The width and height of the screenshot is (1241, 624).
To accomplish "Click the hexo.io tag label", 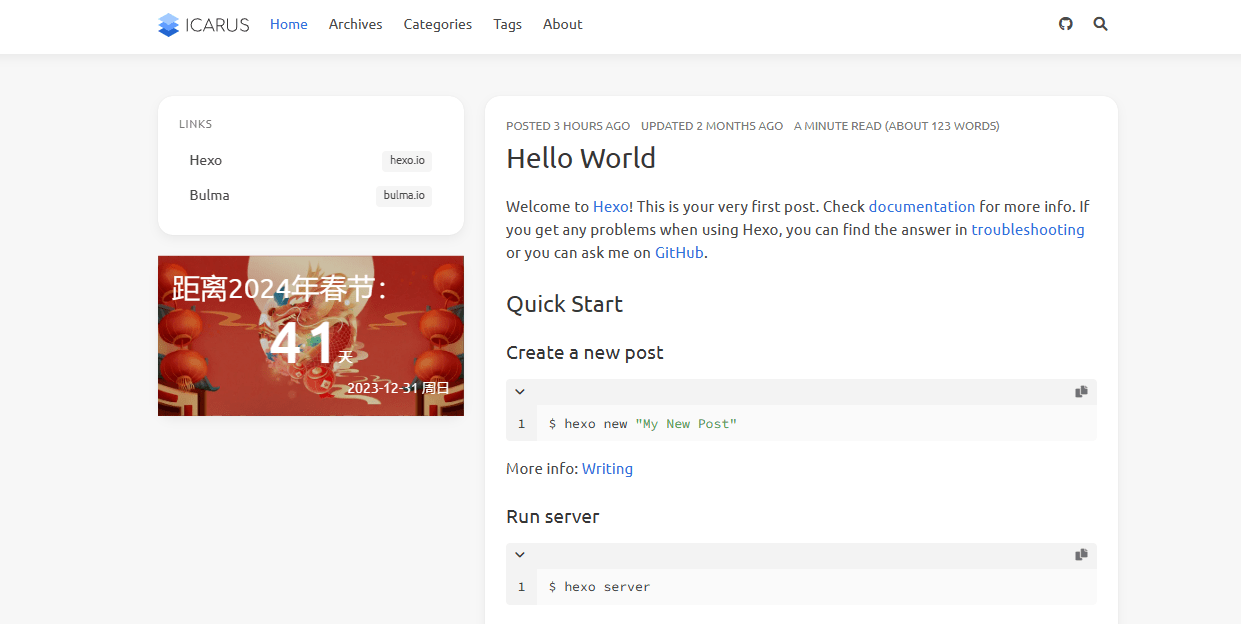I will tap(407, 161).
